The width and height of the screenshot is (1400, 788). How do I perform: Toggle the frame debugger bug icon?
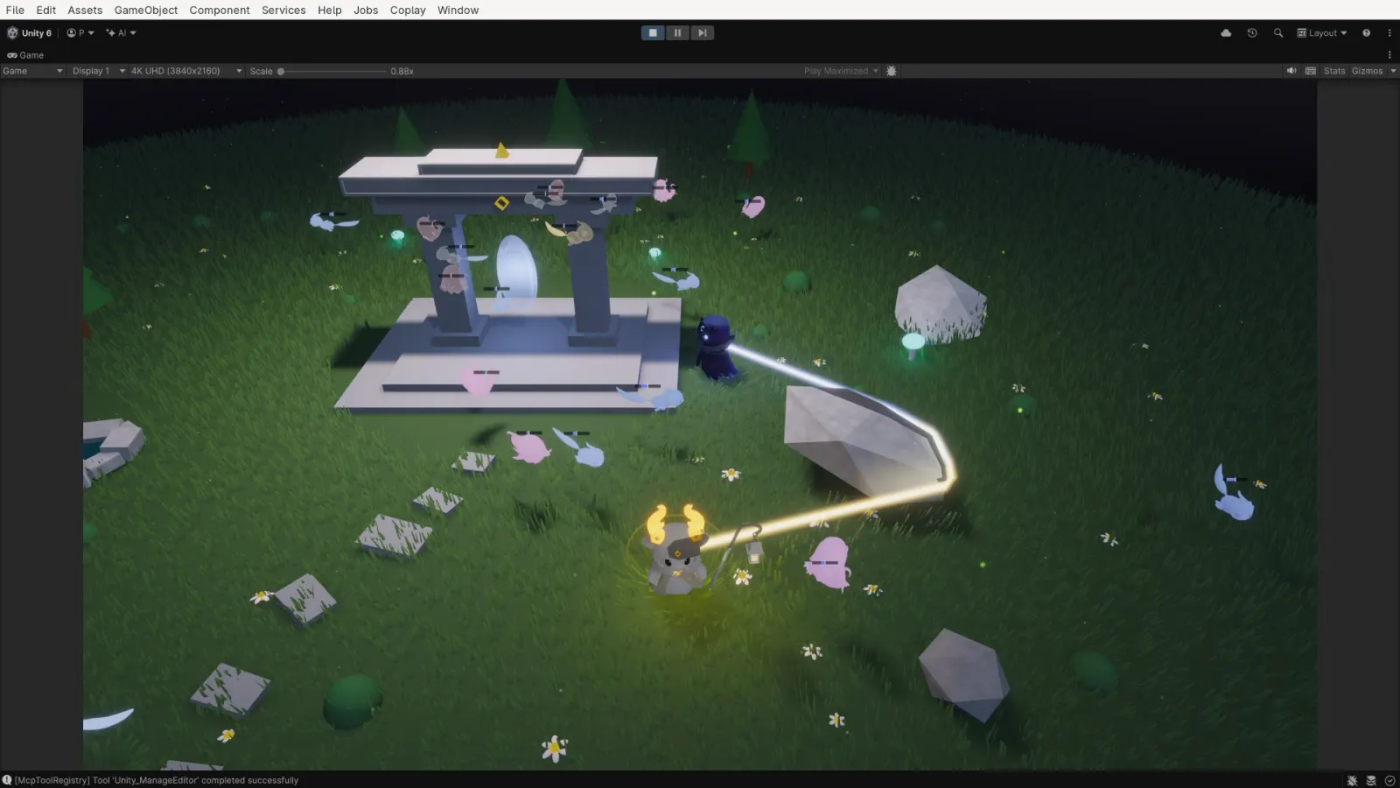click(x=892, y=71)
